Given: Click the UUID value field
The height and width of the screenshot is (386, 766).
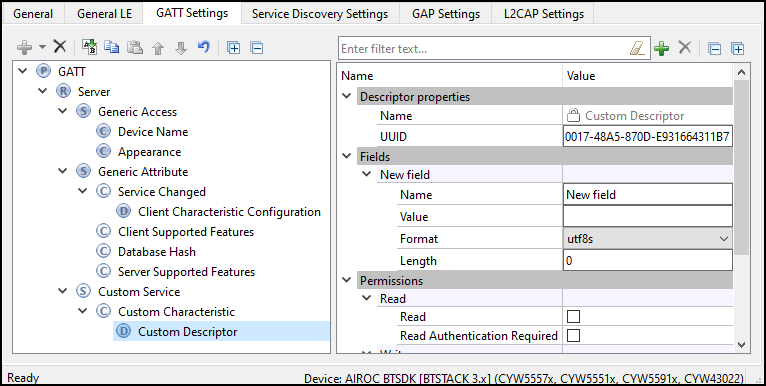Looking at the screenshot, I should (647, 137).
